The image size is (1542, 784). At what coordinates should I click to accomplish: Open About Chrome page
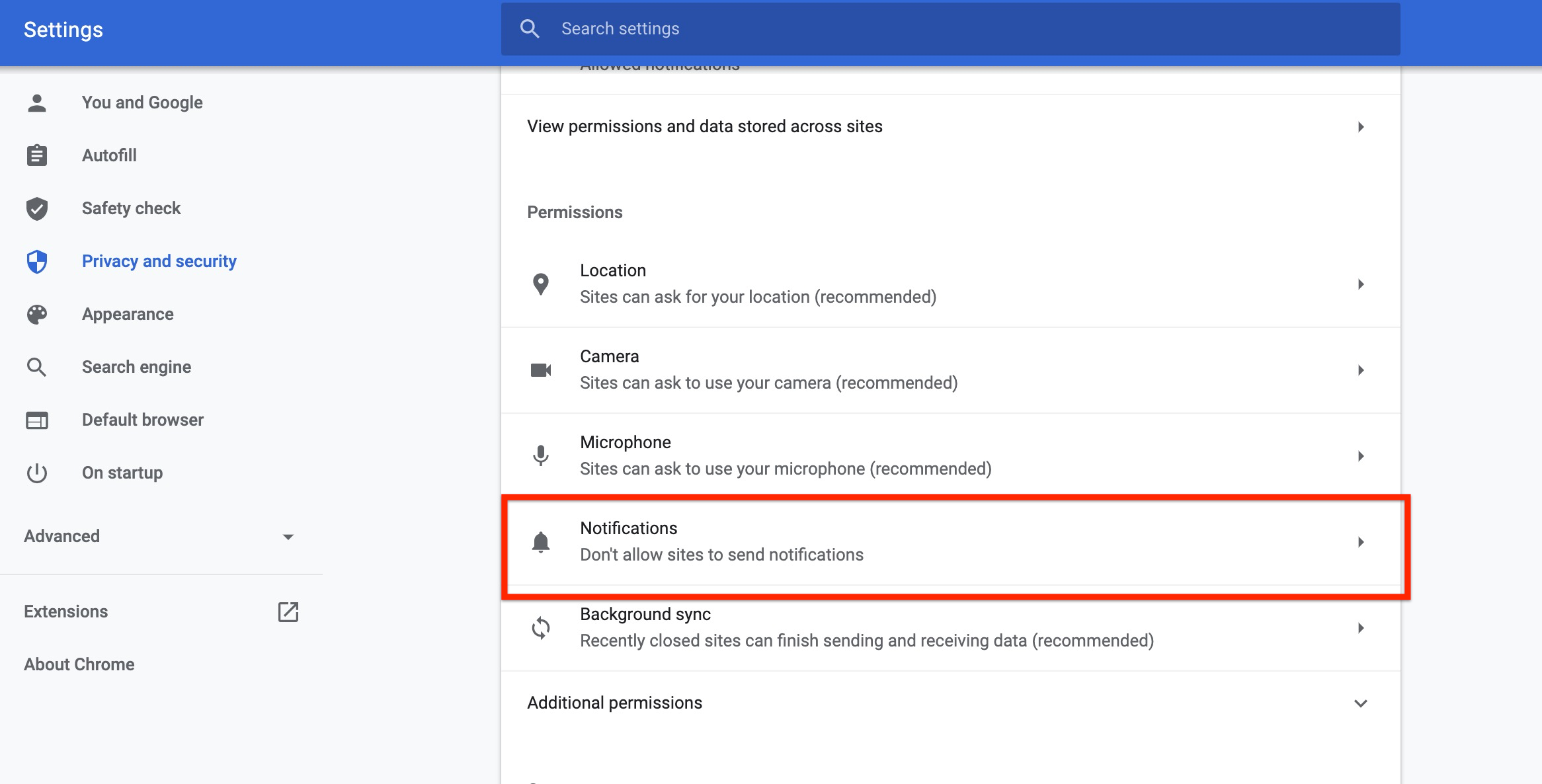click(x=79, y=664)
